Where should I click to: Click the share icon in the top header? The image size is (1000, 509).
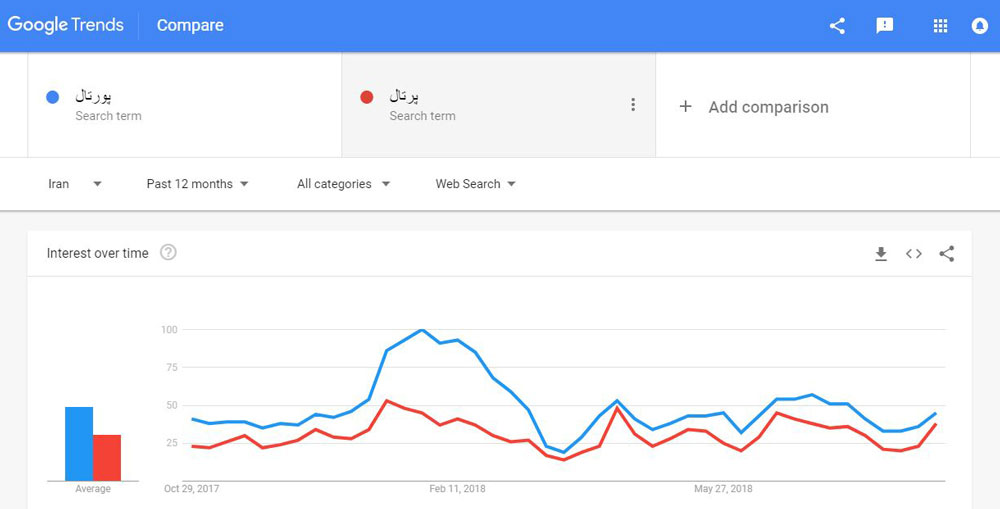837,26
